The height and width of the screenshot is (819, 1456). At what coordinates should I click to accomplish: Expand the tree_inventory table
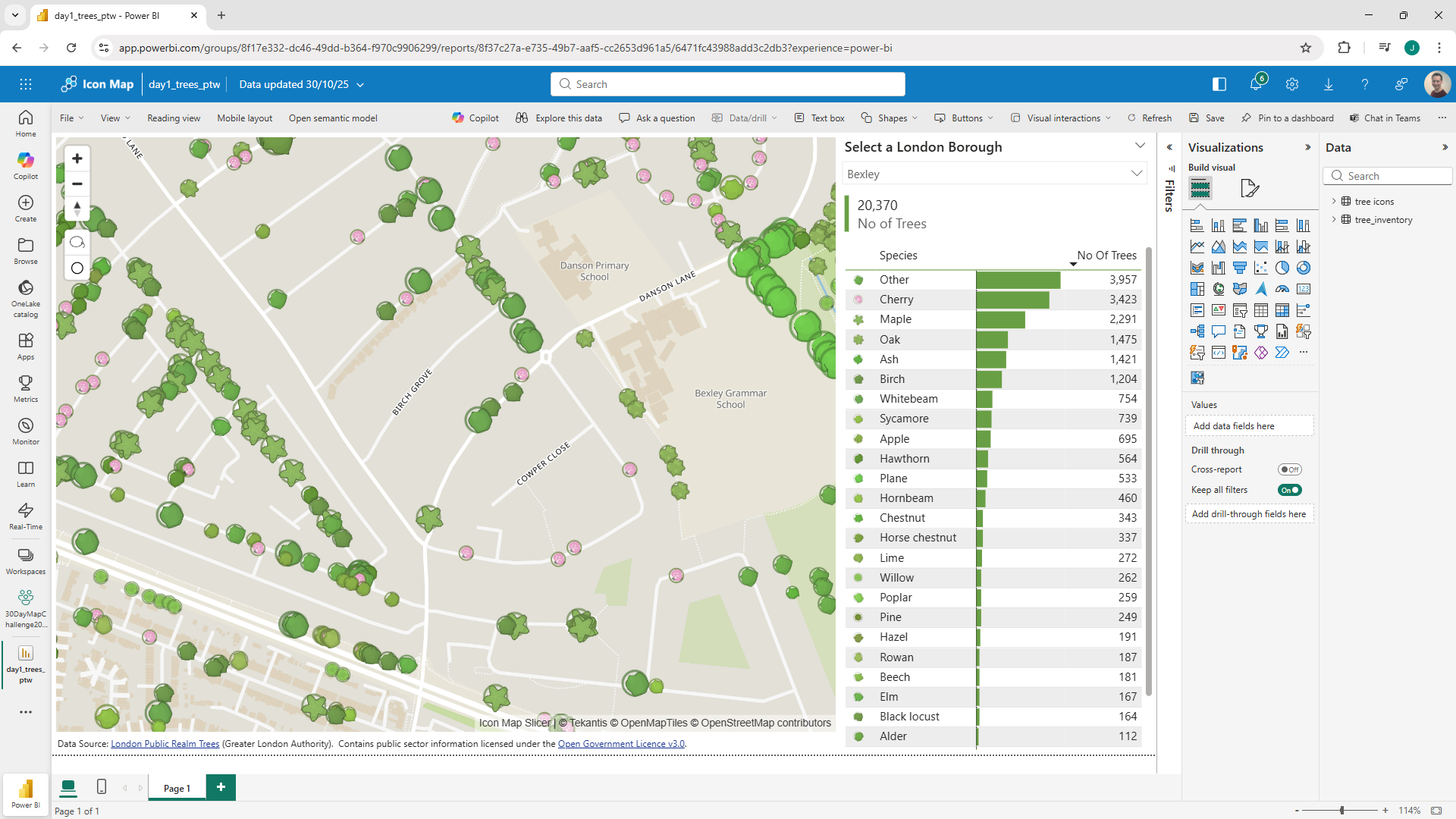pyautogui.click(x=1334, y=220)
